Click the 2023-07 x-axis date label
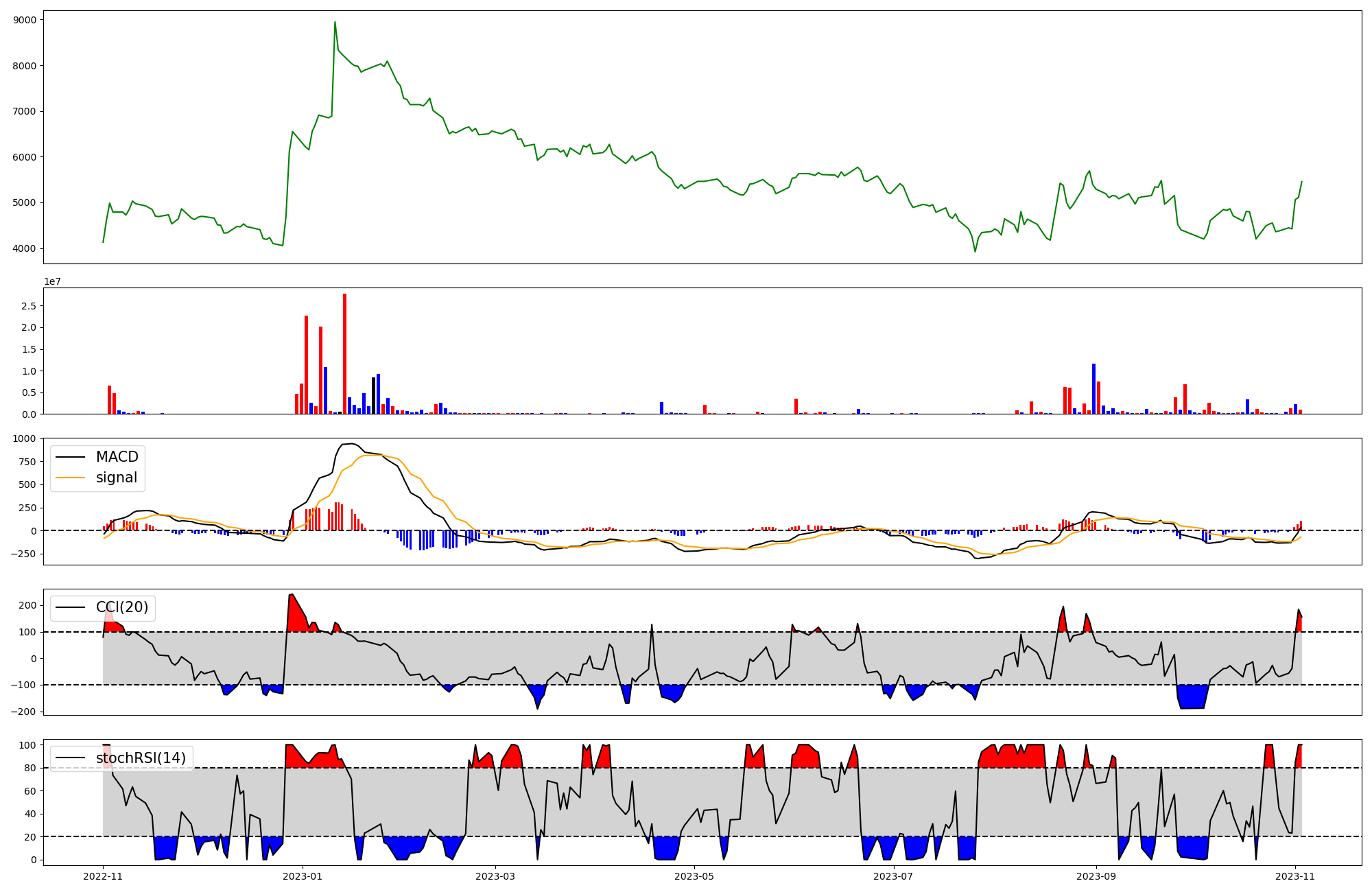1372x892 pixels. (894, 876)
